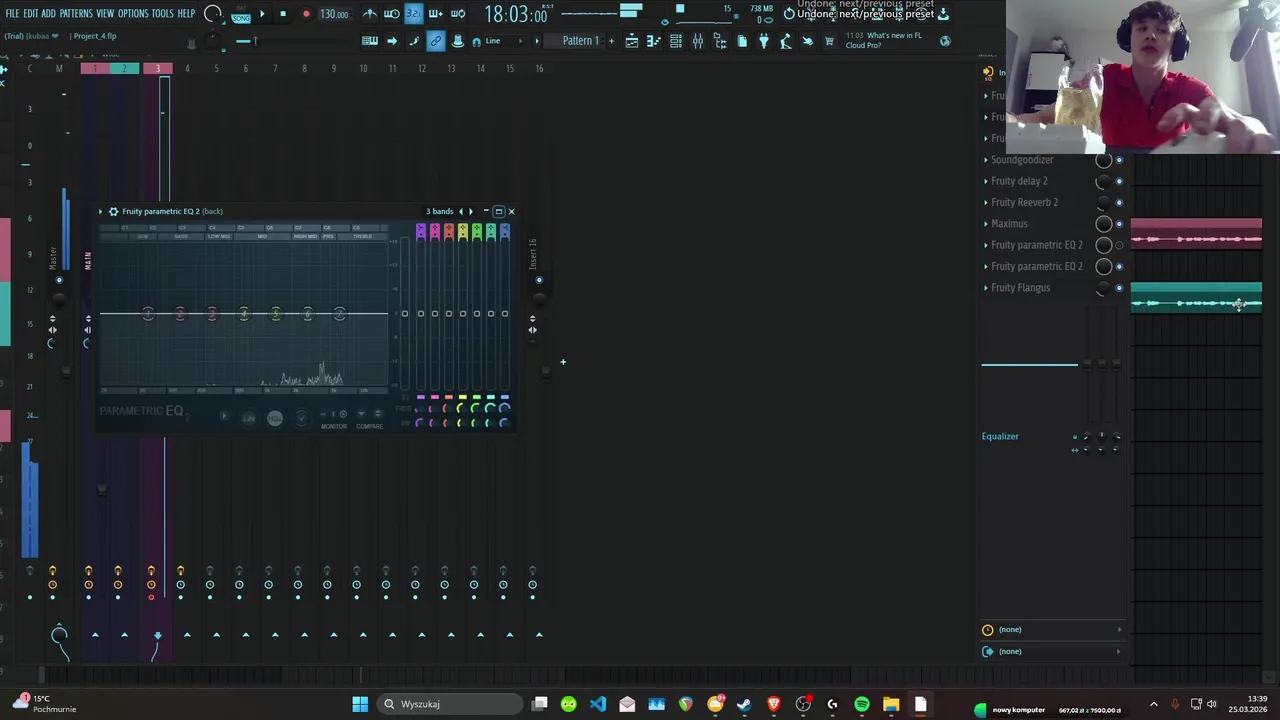1280x720 pixels.
Task: Click band node 4 on the EQ curve
Action: click(244, 315)
